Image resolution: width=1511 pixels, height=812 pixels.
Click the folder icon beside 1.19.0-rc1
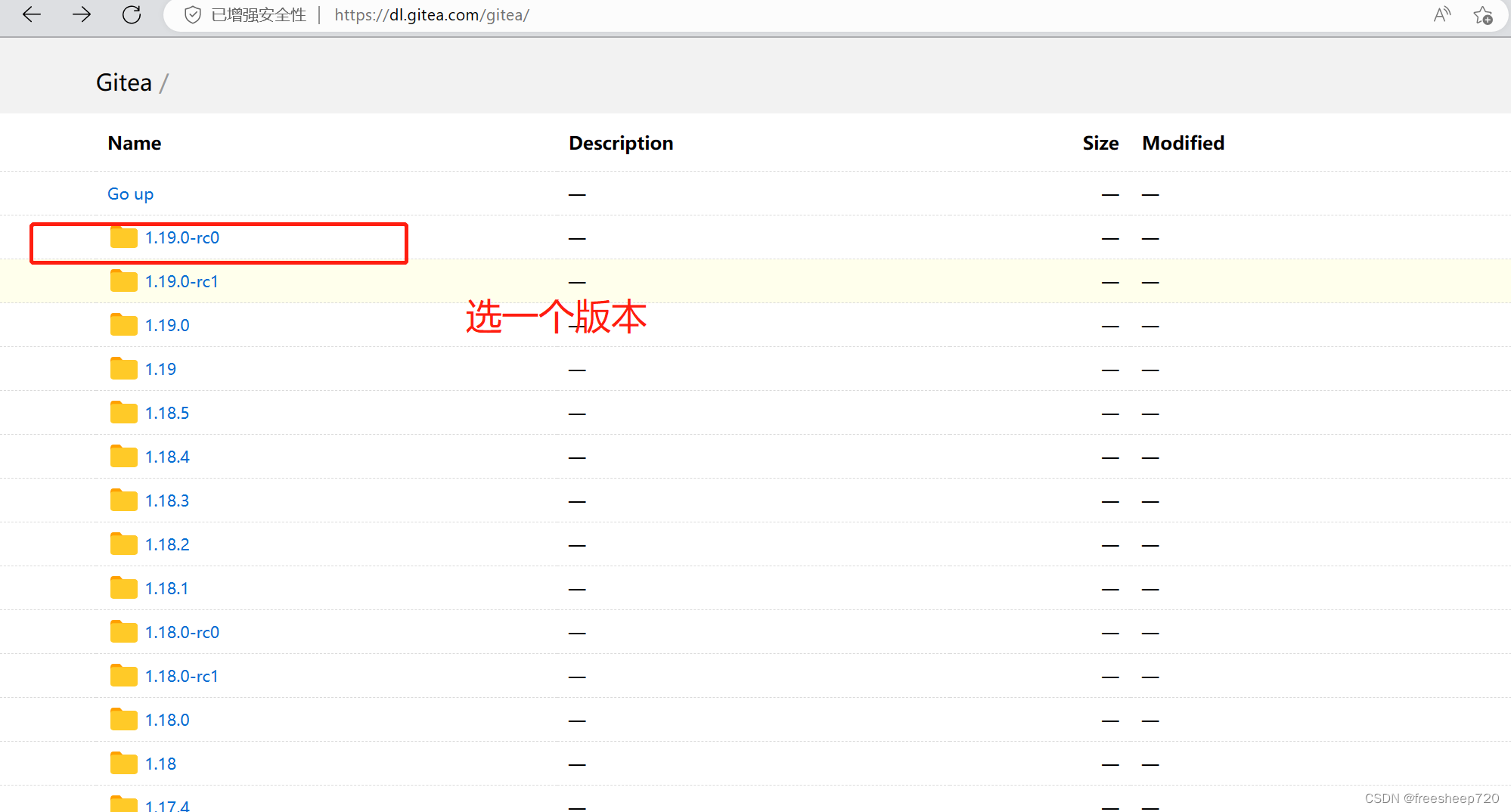point(123,281)
